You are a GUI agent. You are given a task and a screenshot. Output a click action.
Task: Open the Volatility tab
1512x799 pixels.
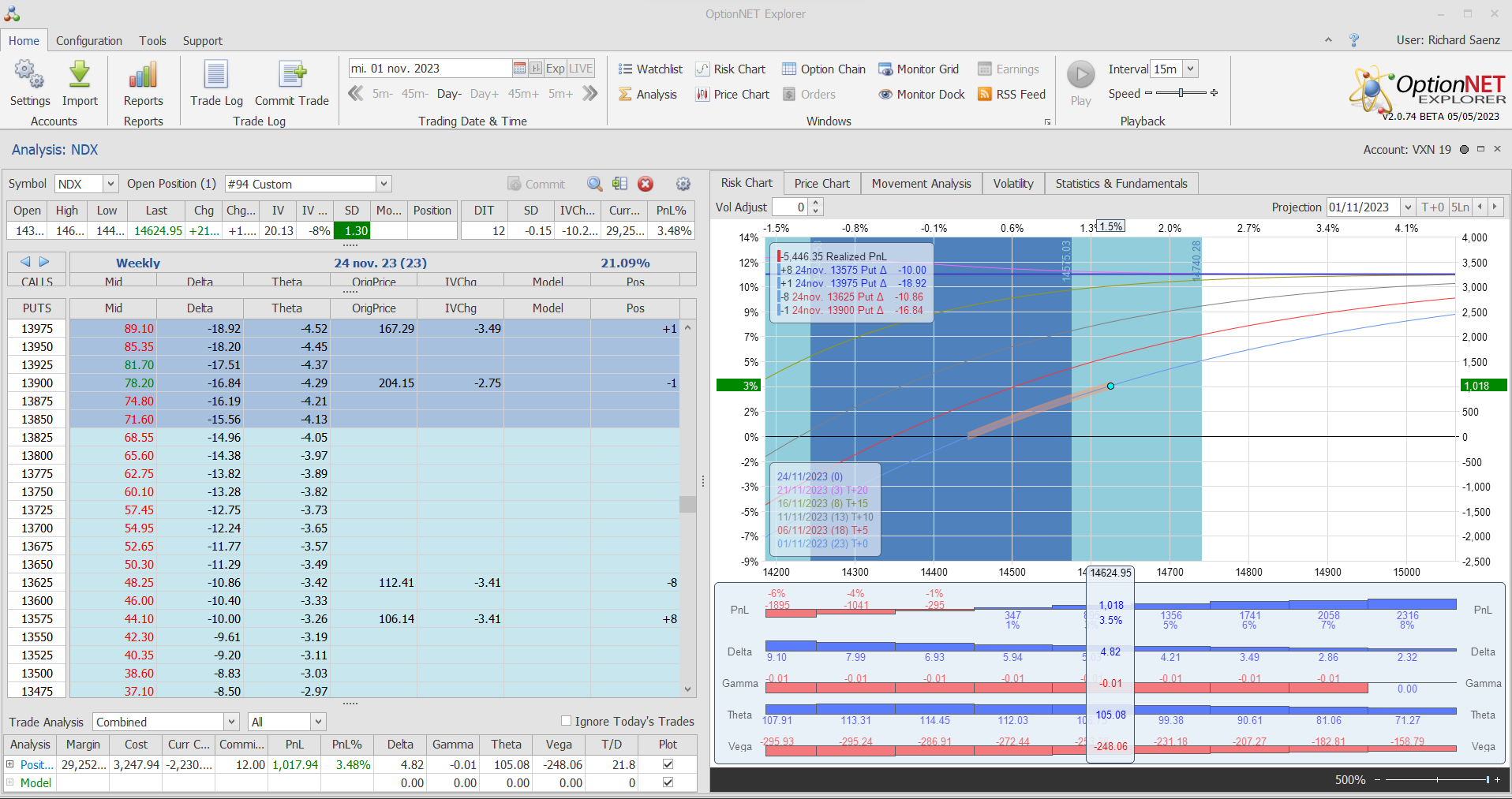click(1013, 183)
